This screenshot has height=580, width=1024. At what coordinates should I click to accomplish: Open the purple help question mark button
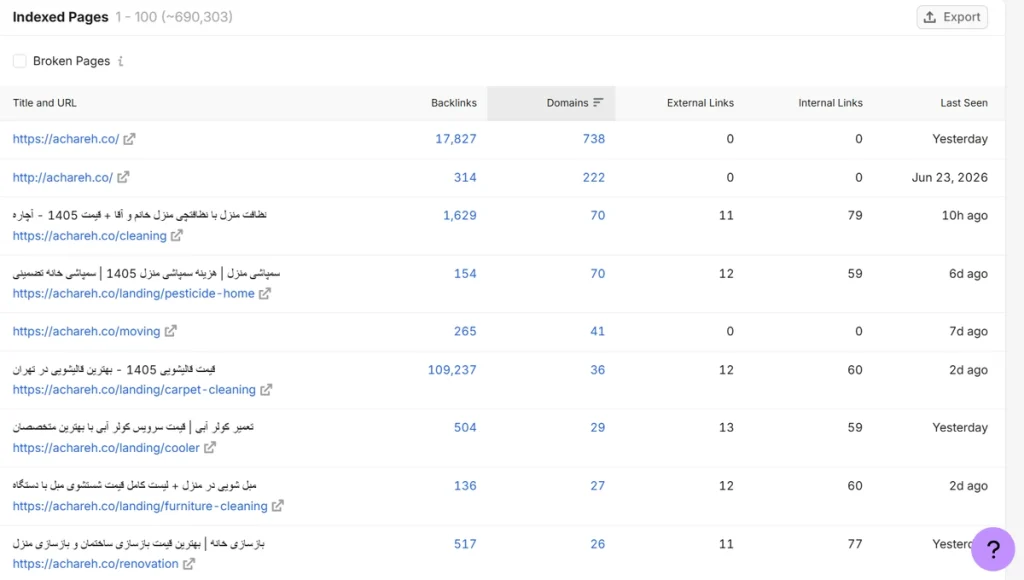pyautogui.click(x=993, y=549)
